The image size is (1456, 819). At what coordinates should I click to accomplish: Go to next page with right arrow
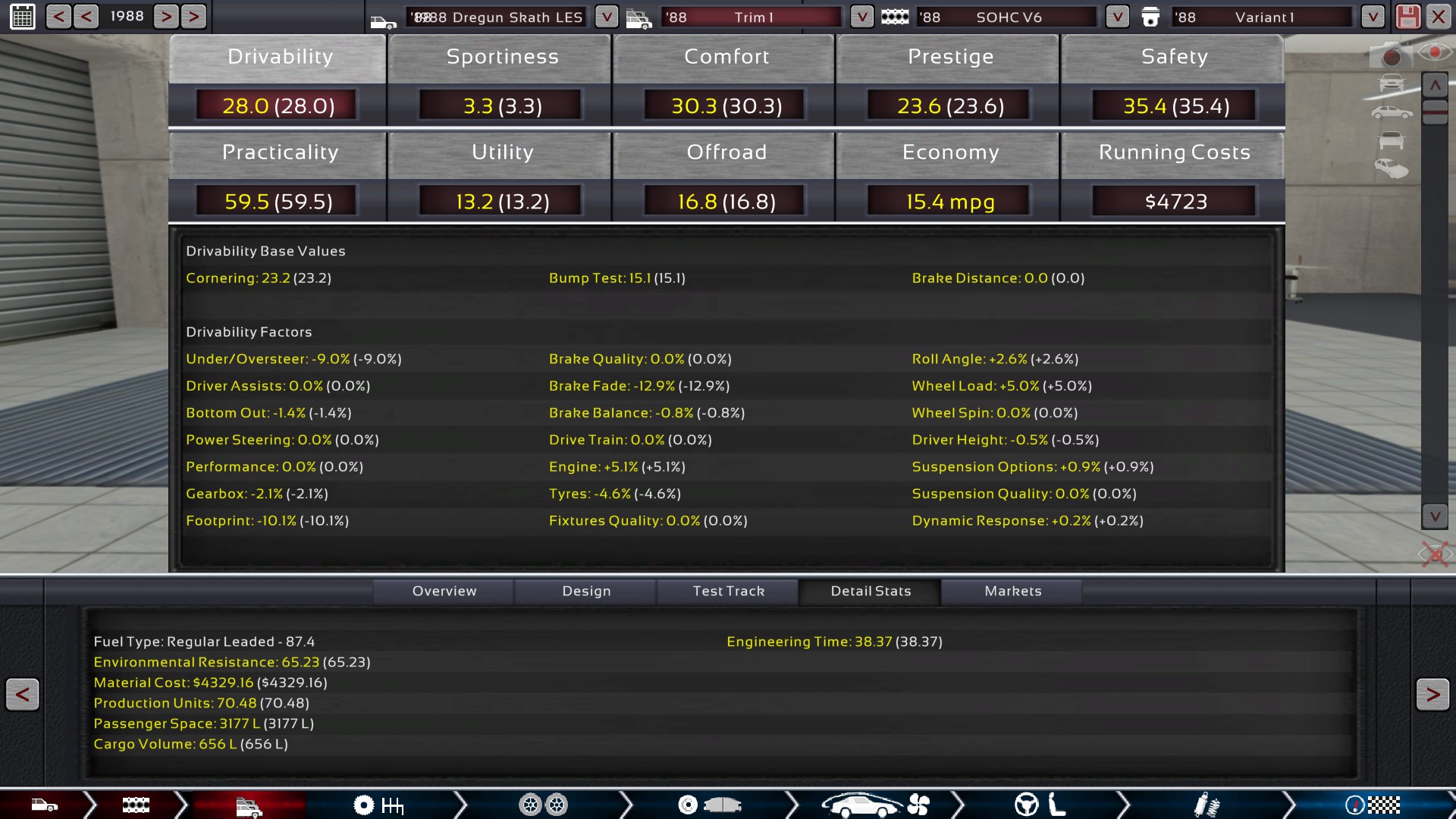pyautogui.click(x=1432, y=694)
